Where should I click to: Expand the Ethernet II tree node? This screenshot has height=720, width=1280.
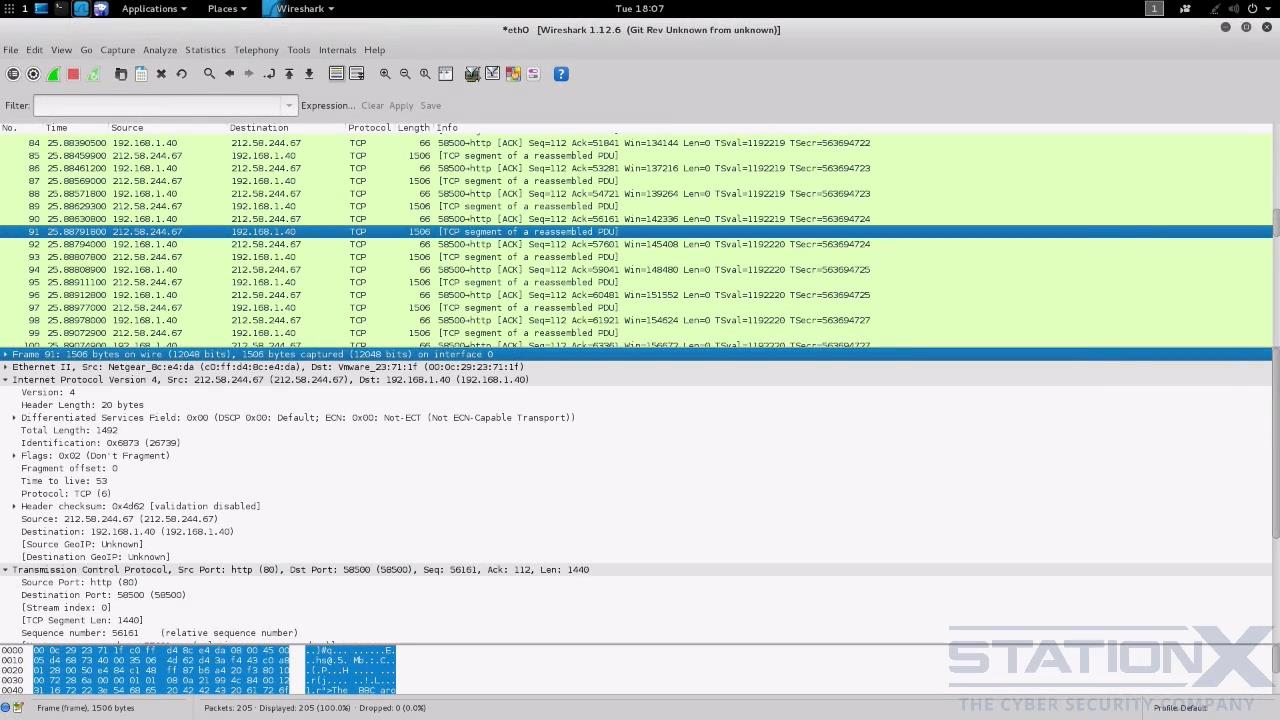coord(5,367)
